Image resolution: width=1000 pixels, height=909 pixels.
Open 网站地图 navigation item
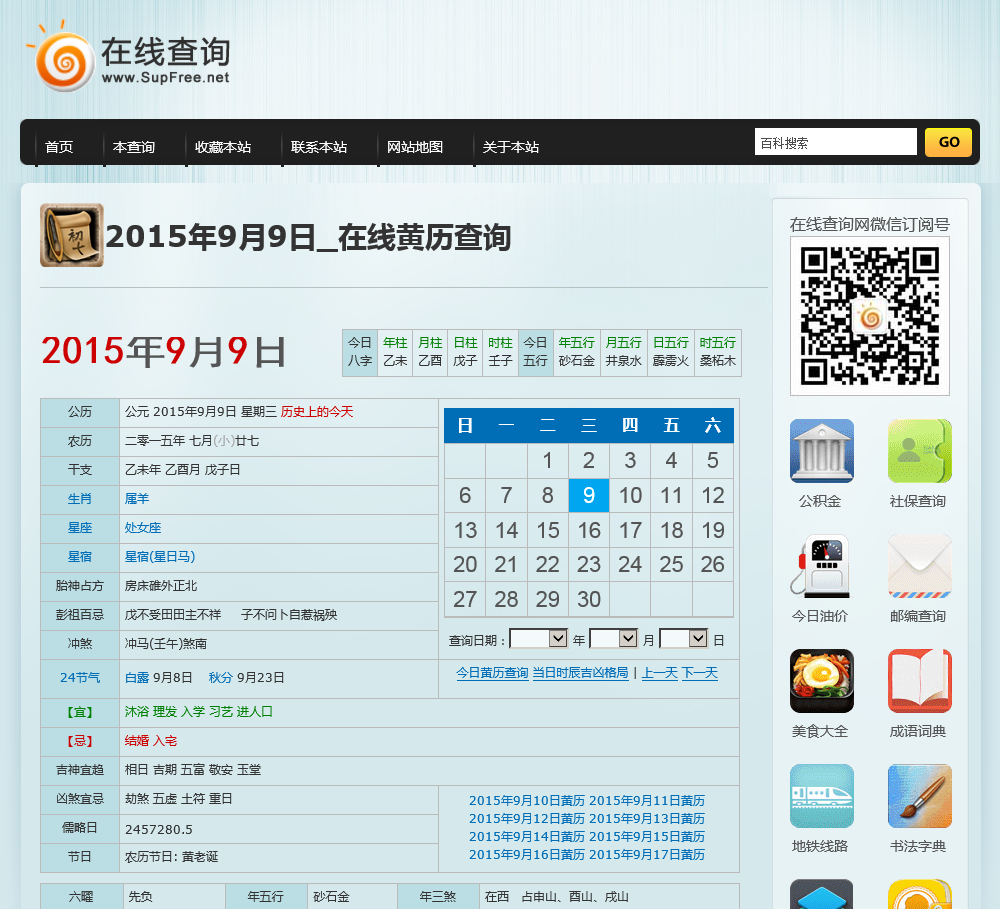[415, 147]
